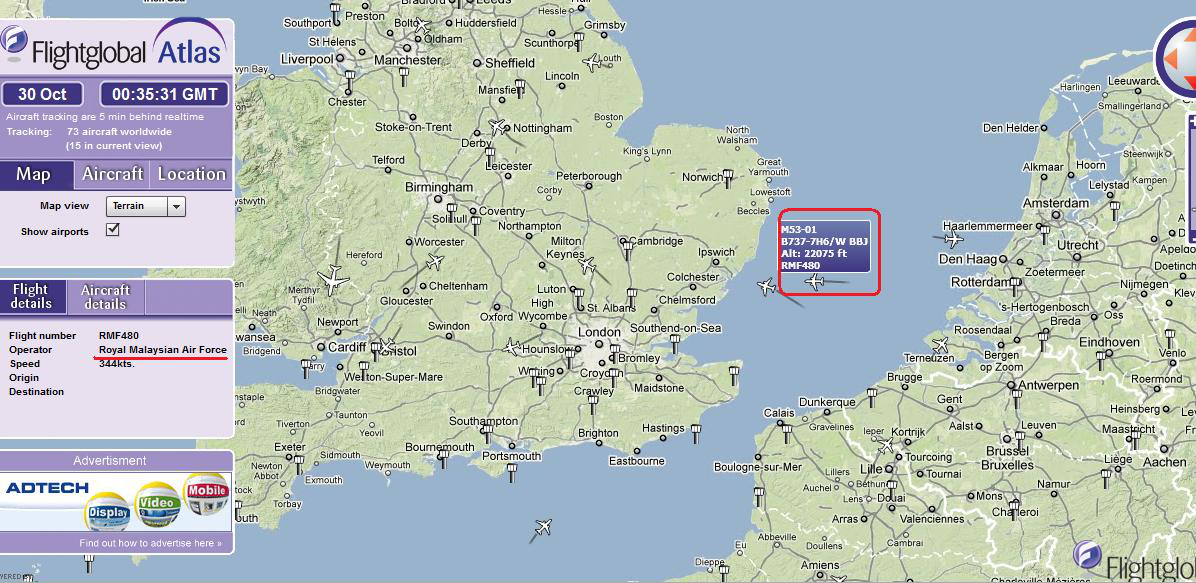Click the 73 aircraft worldwide tracking text

(x=118, y=132)
